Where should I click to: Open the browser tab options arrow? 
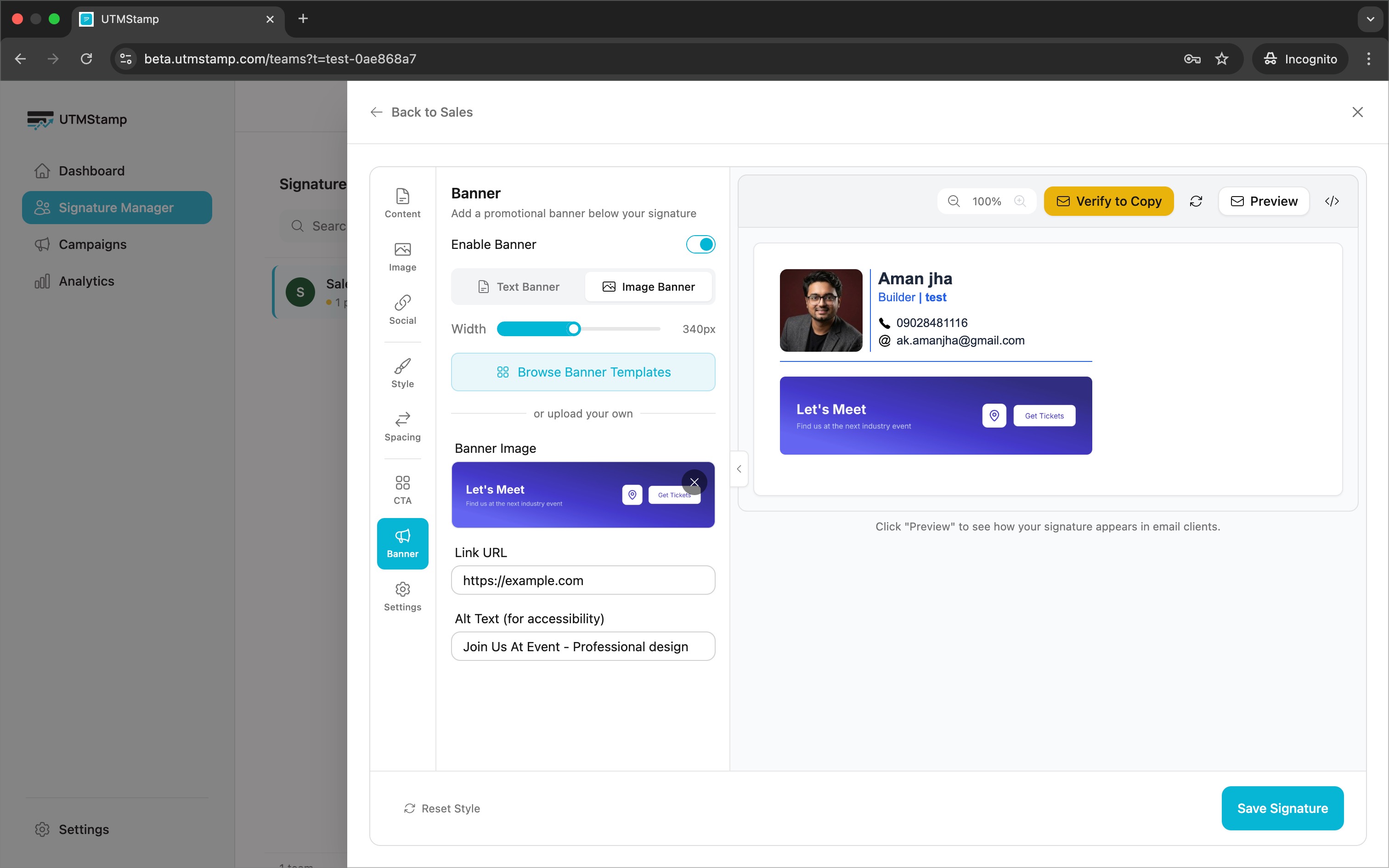tap(1370, 19)
